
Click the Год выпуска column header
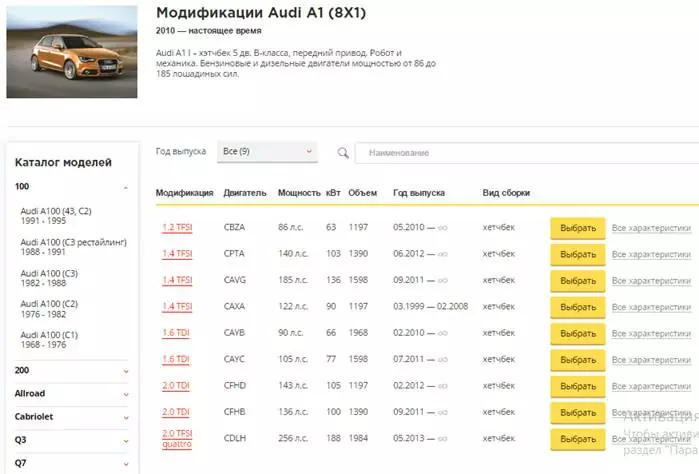click(x=419, y=193)
